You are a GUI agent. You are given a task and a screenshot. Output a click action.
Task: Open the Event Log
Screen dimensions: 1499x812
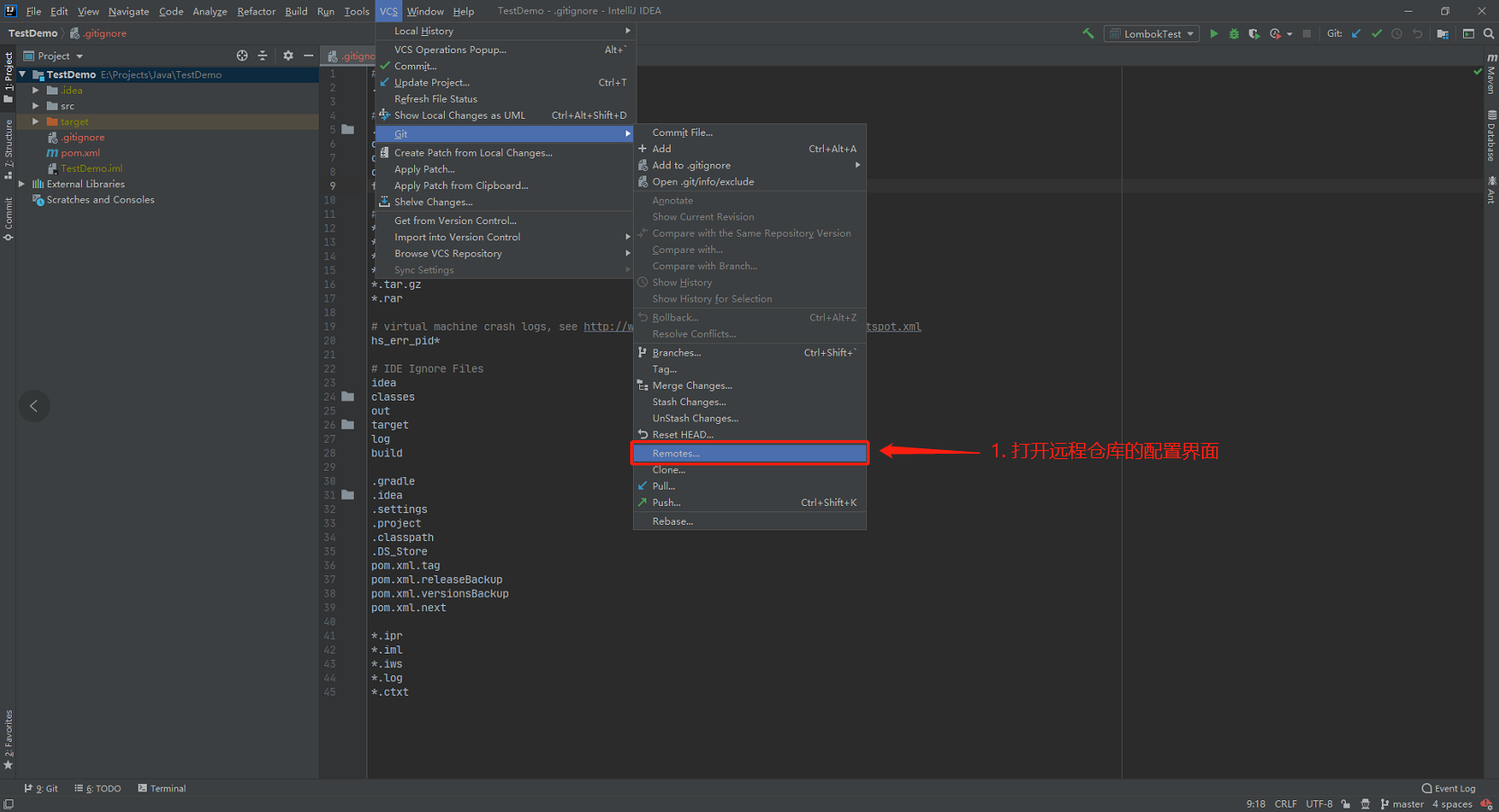pyautogui.click(x=1449, y=789)
